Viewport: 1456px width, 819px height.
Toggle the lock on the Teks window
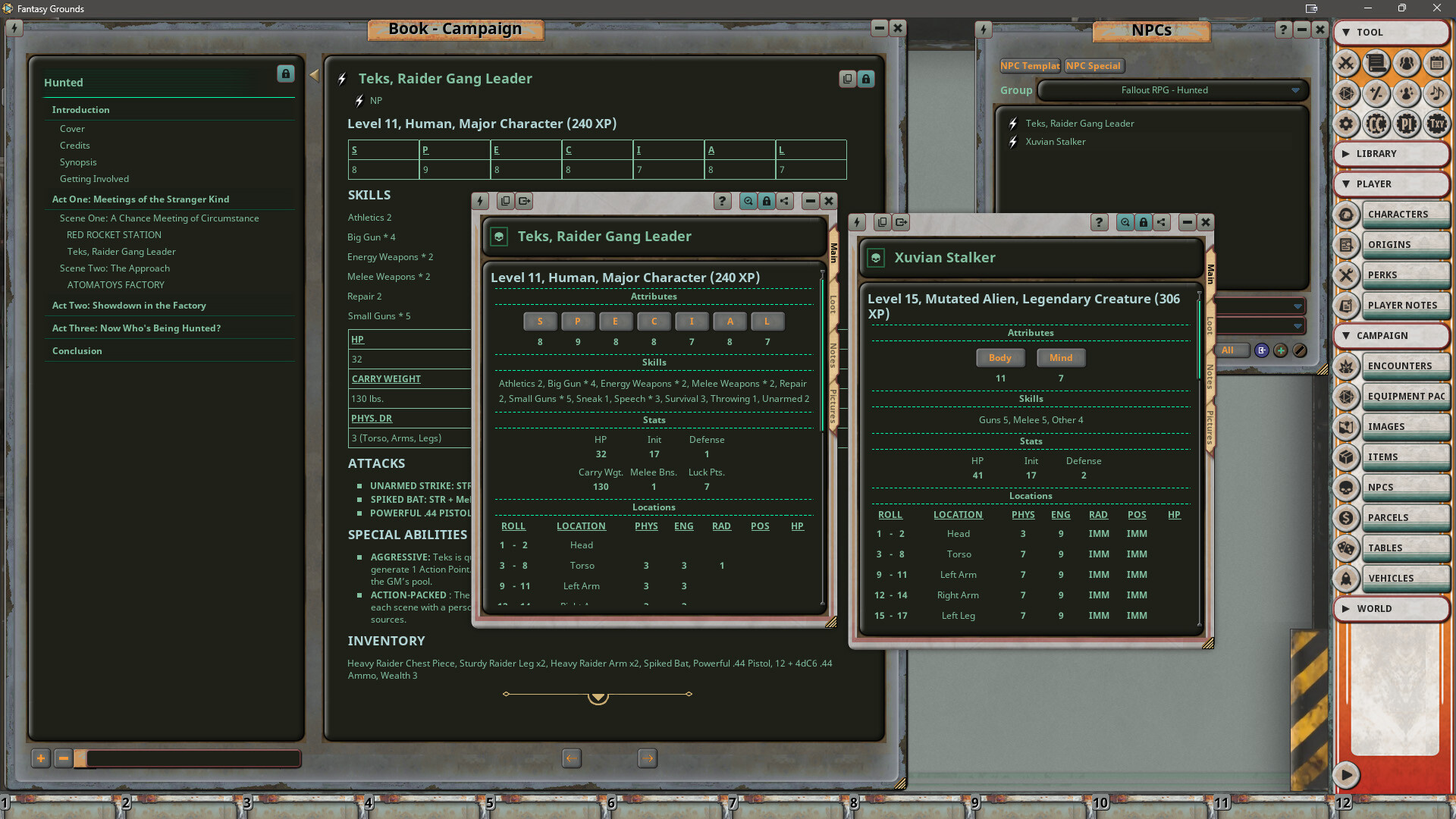(766, 201)
